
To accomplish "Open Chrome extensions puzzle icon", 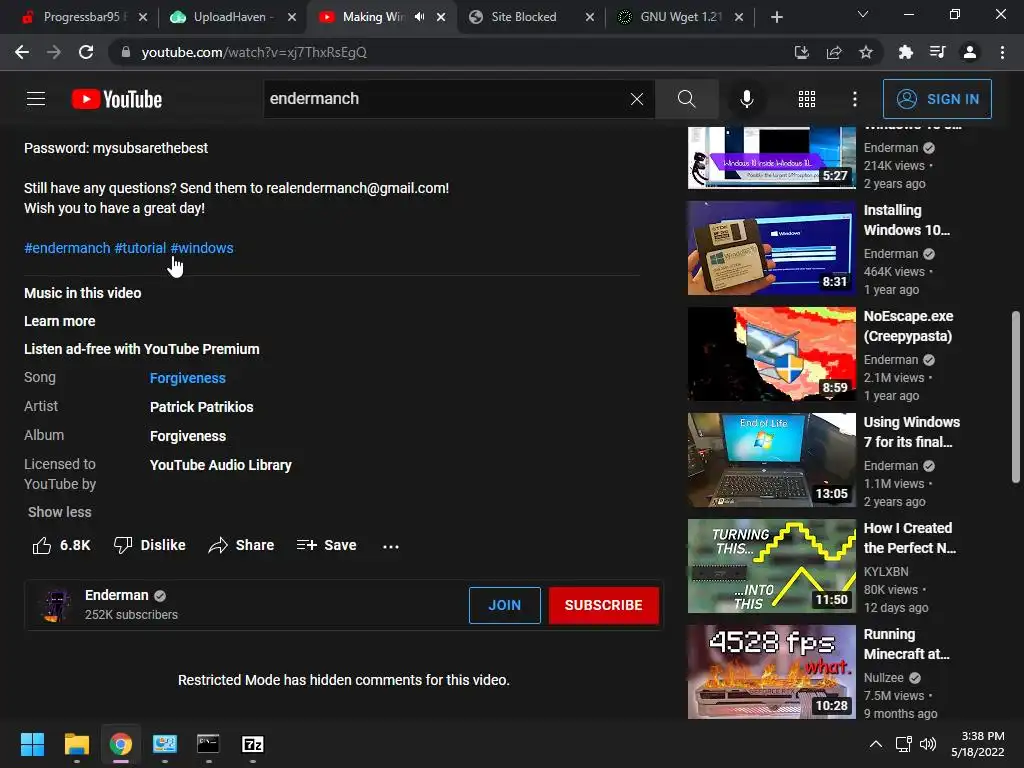I will [905, 52].
